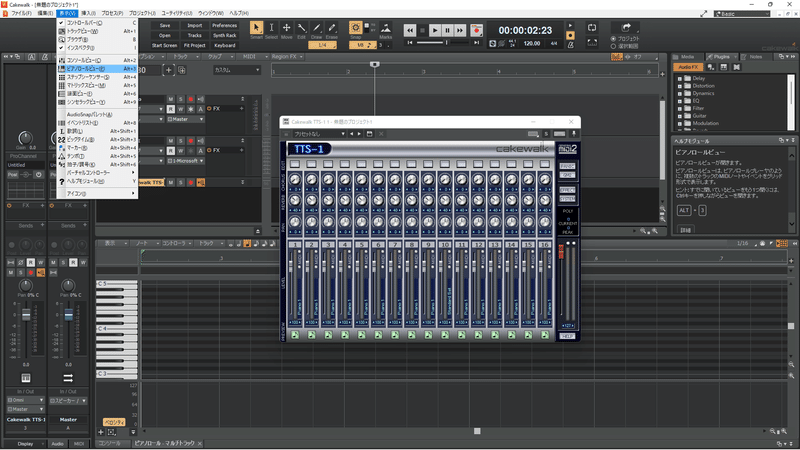The image size is (800, 450).
Task: Toggle the loop on/off icon
Action: 592,28
